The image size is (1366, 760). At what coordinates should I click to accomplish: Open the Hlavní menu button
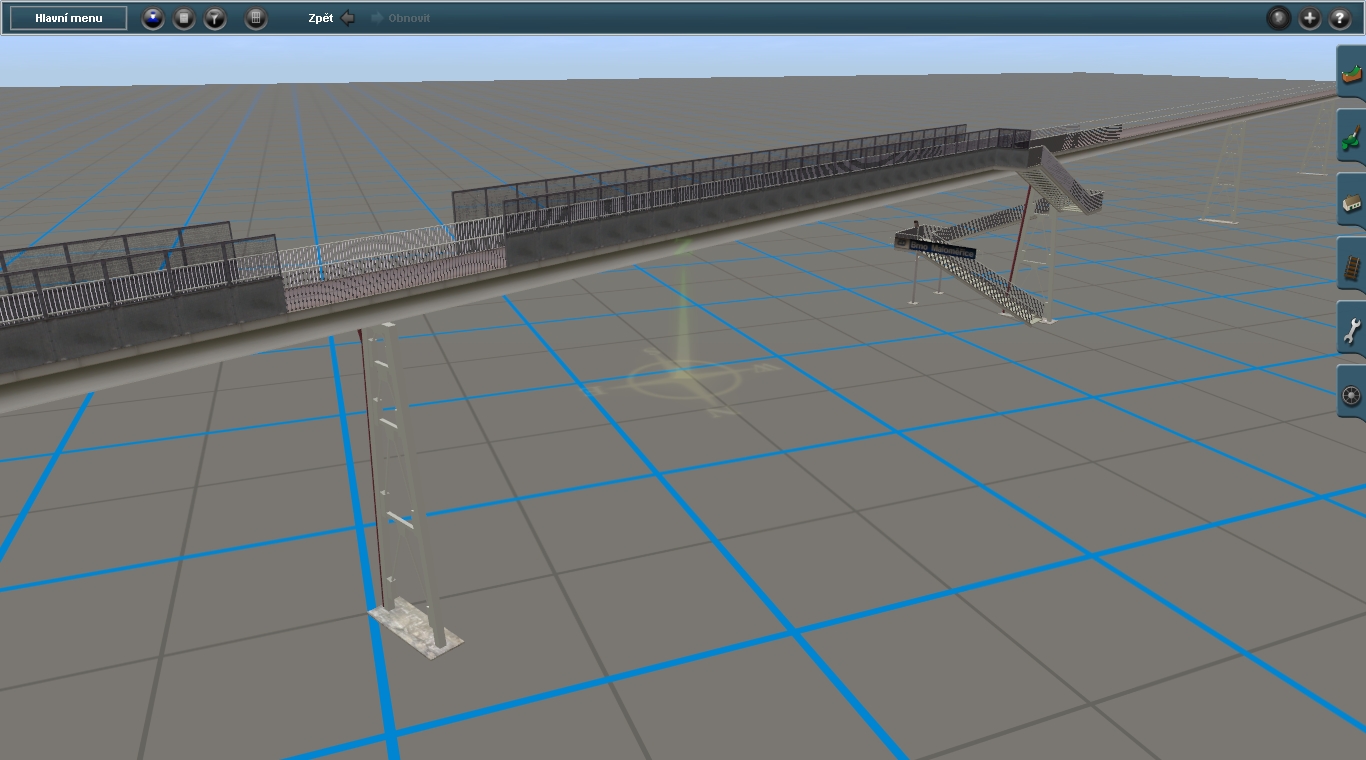click(68, 18)
